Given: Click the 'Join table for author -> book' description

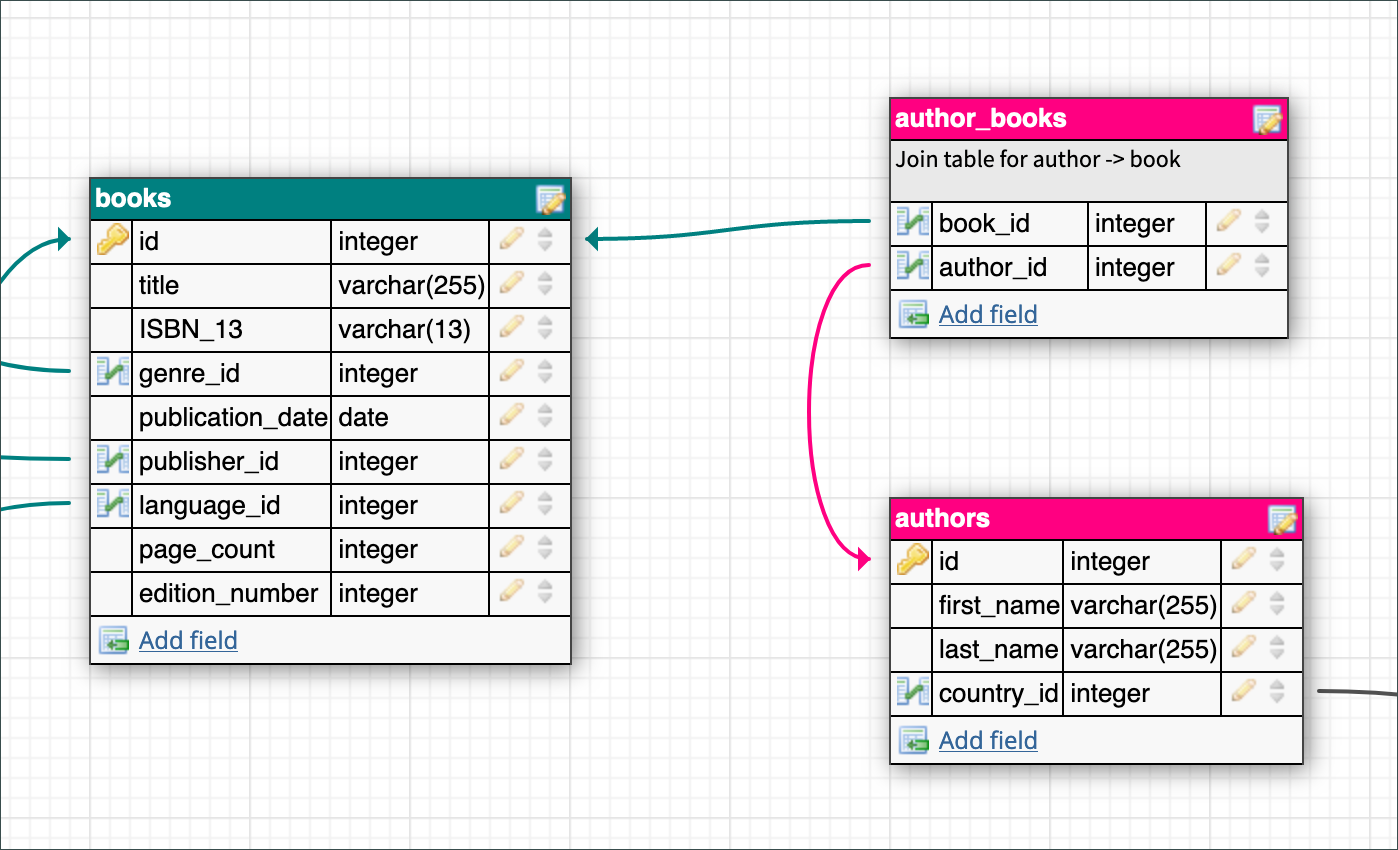Looking at the screenshot, I should click(x=1038, y=159).
